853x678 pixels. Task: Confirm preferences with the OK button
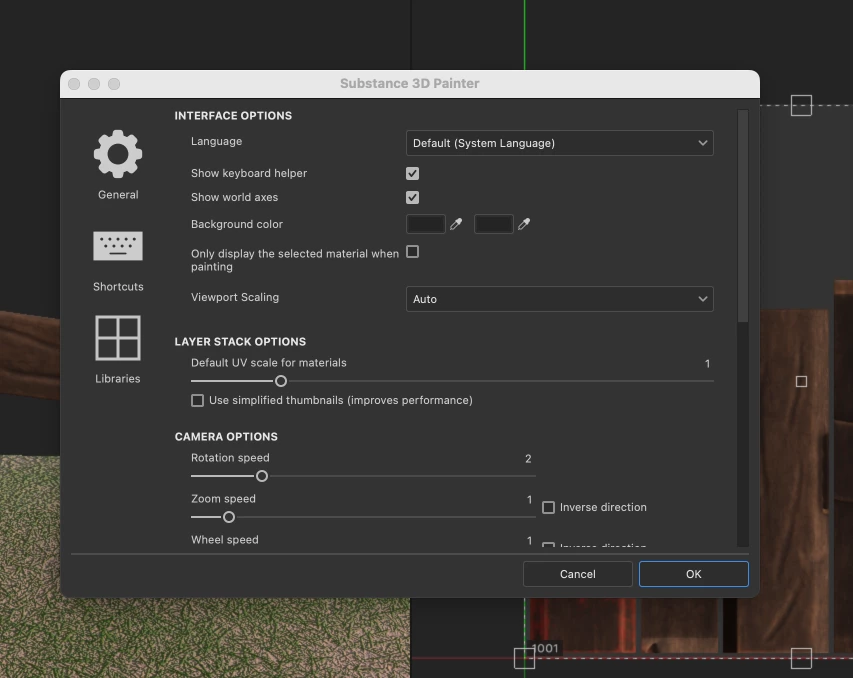694,574
